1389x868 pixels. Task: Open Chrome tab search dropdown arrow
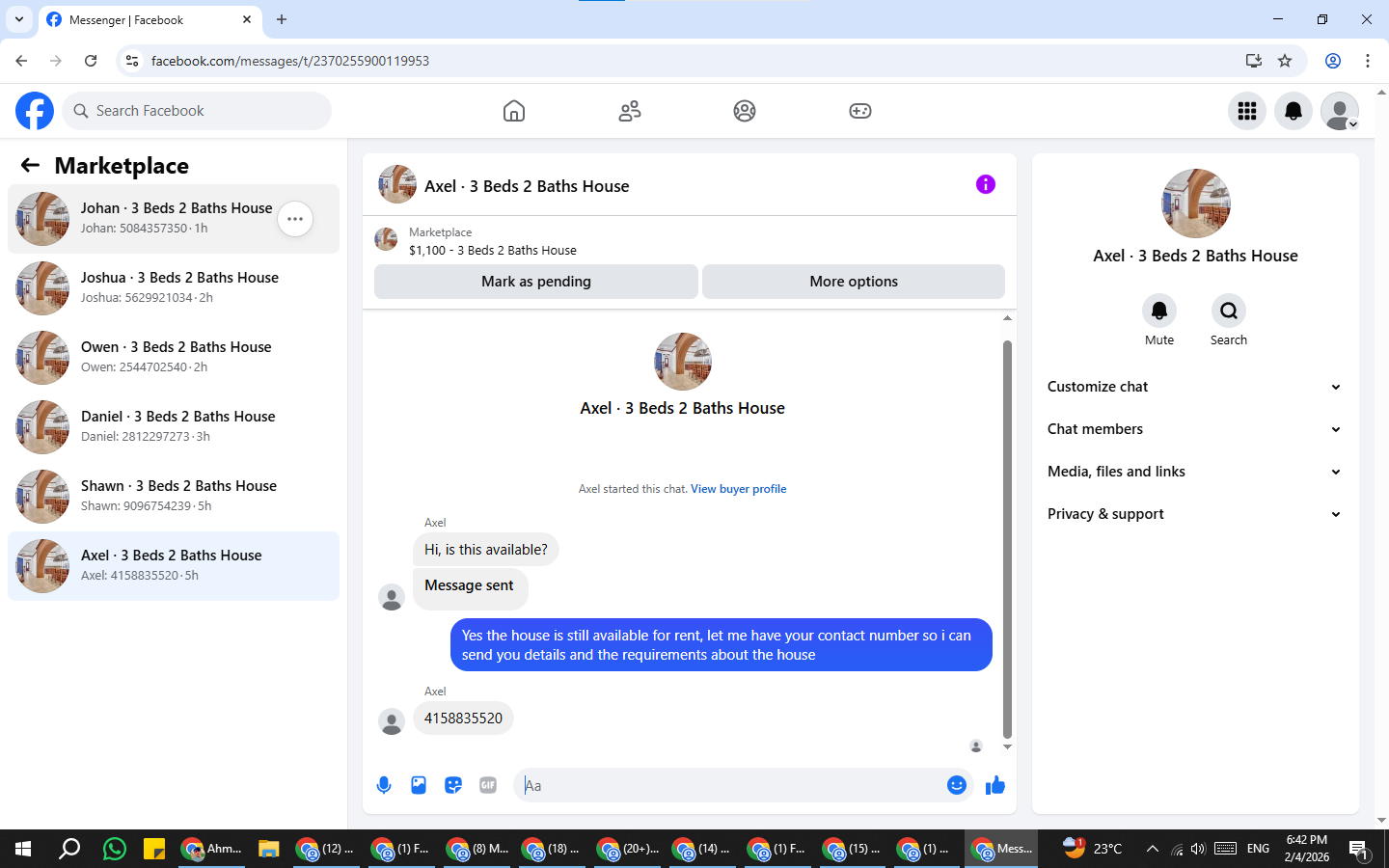(x=18, y=19)
